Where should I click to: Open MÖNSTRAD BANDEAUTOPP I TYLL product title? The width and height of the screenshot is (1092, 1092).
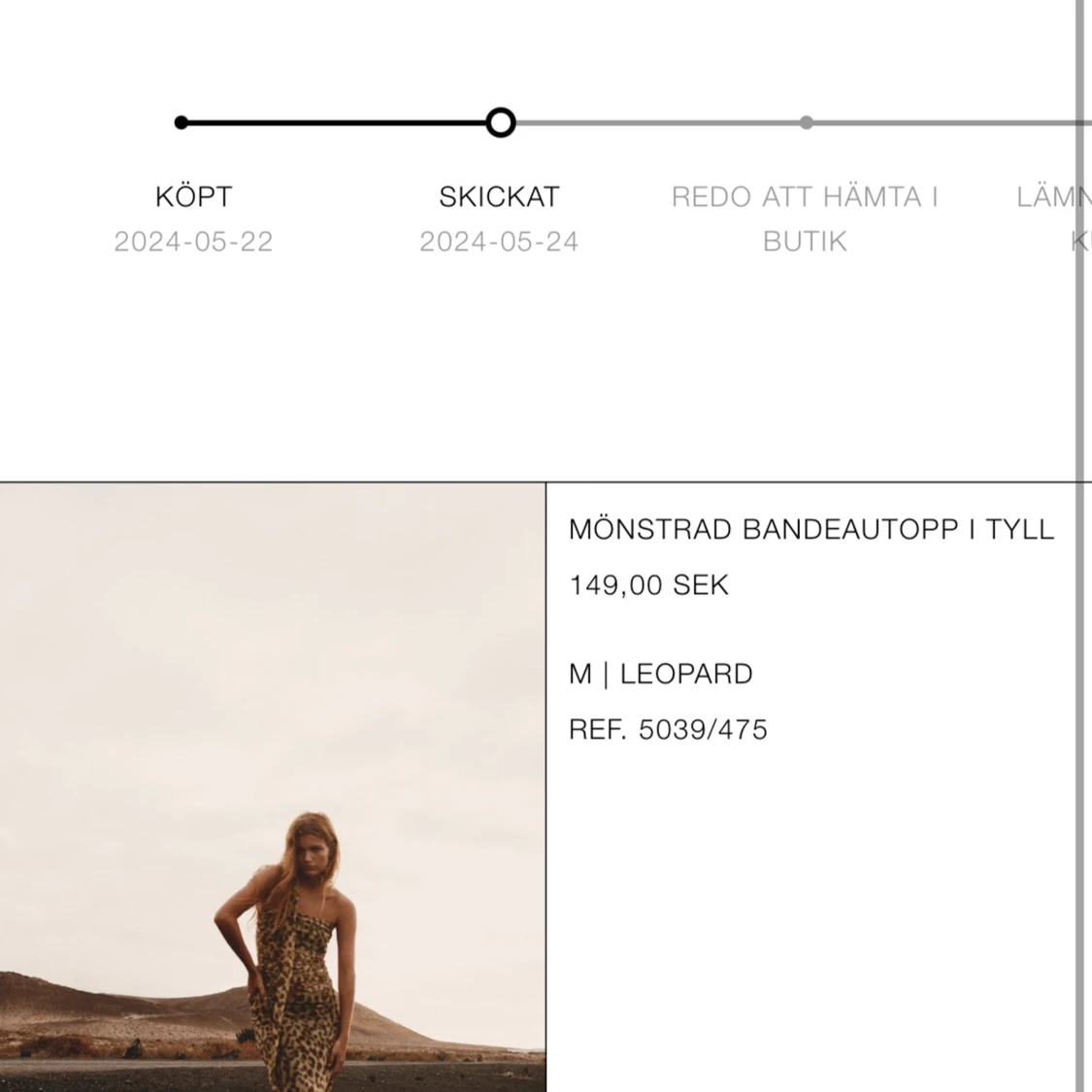811,529
